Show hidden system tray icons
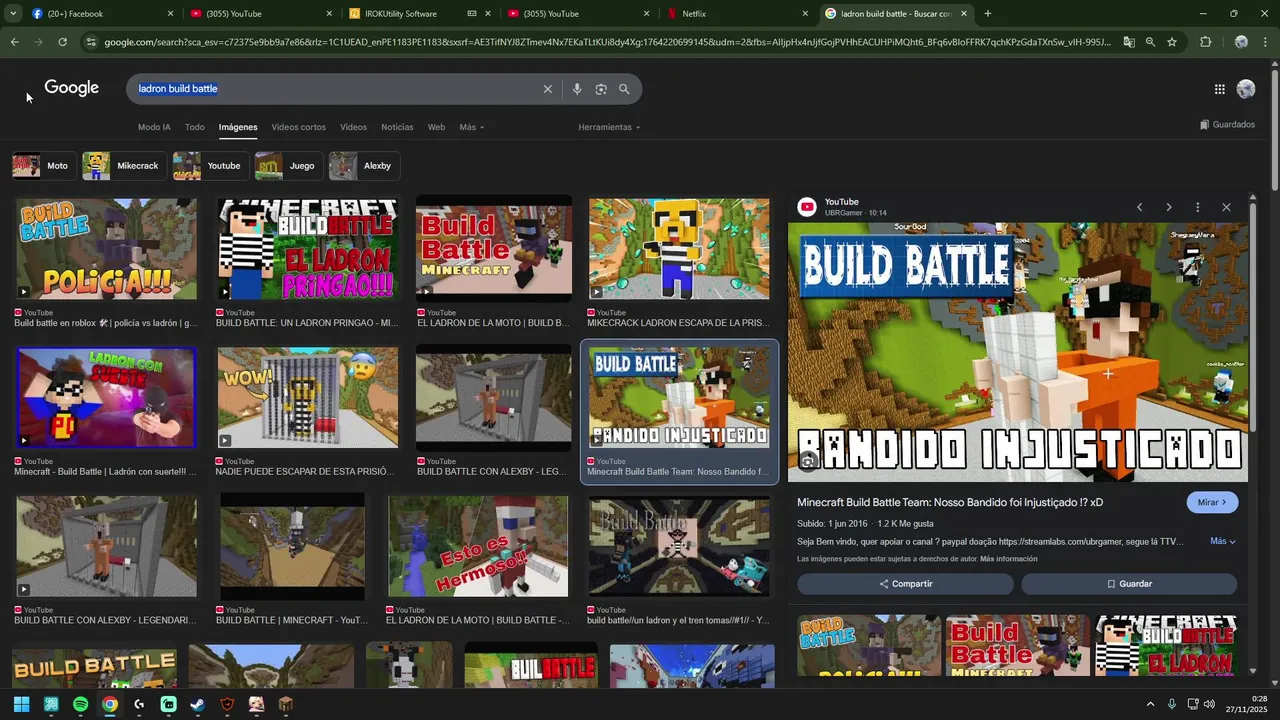 click(1150, 704)
